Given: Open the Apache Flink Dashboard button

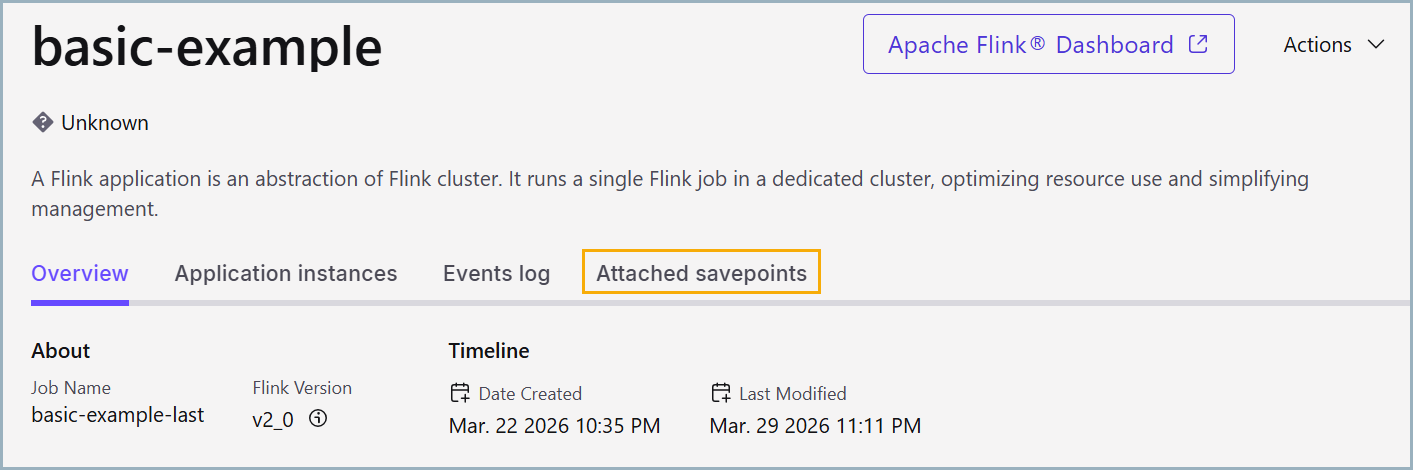Looking at the screenshot, I should (x=1047, y=45).
